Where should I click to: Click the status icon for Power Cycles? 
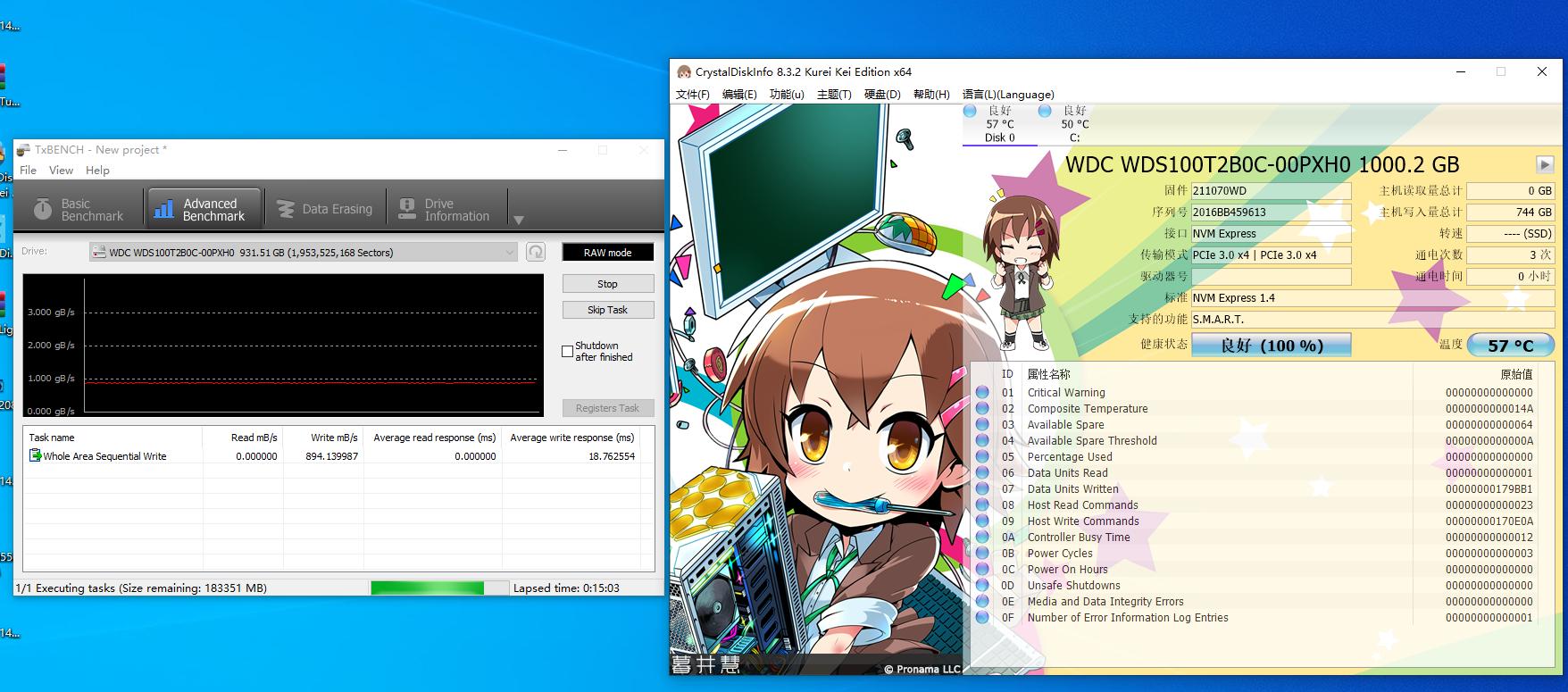[x=982, y=554]
